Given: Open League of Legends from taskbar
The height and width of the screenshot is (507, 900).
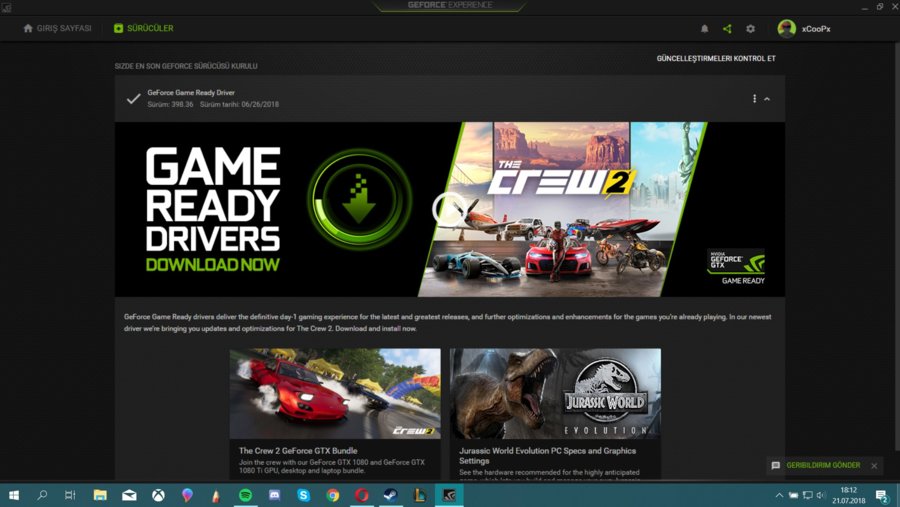Looking at the screenshot, I should [420, 495].
